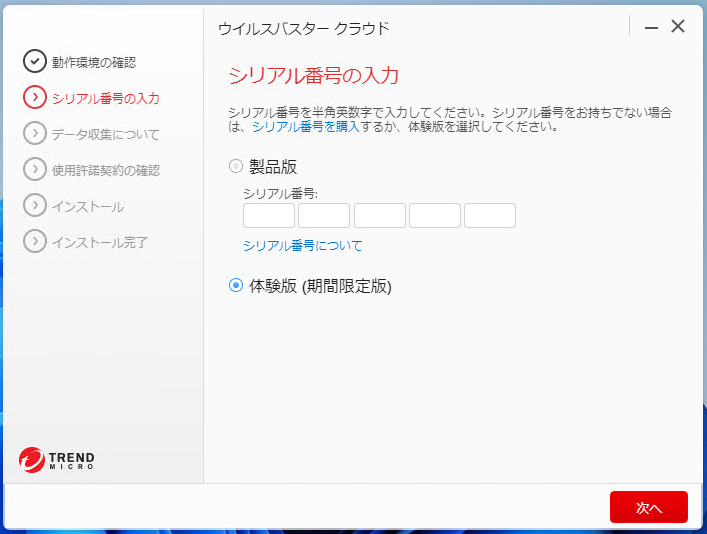
Task: Click the fourth serial number field
Action: point(435,216)
